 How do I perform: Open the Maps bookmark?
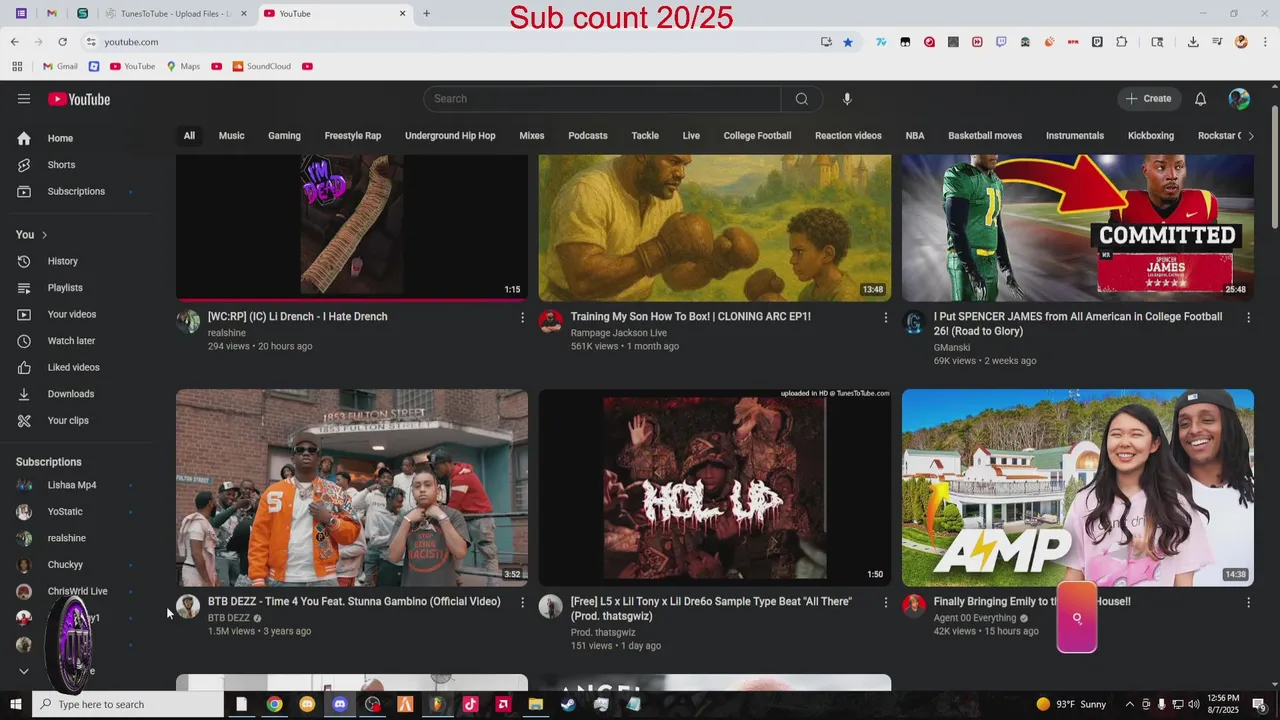pos(183,66)
